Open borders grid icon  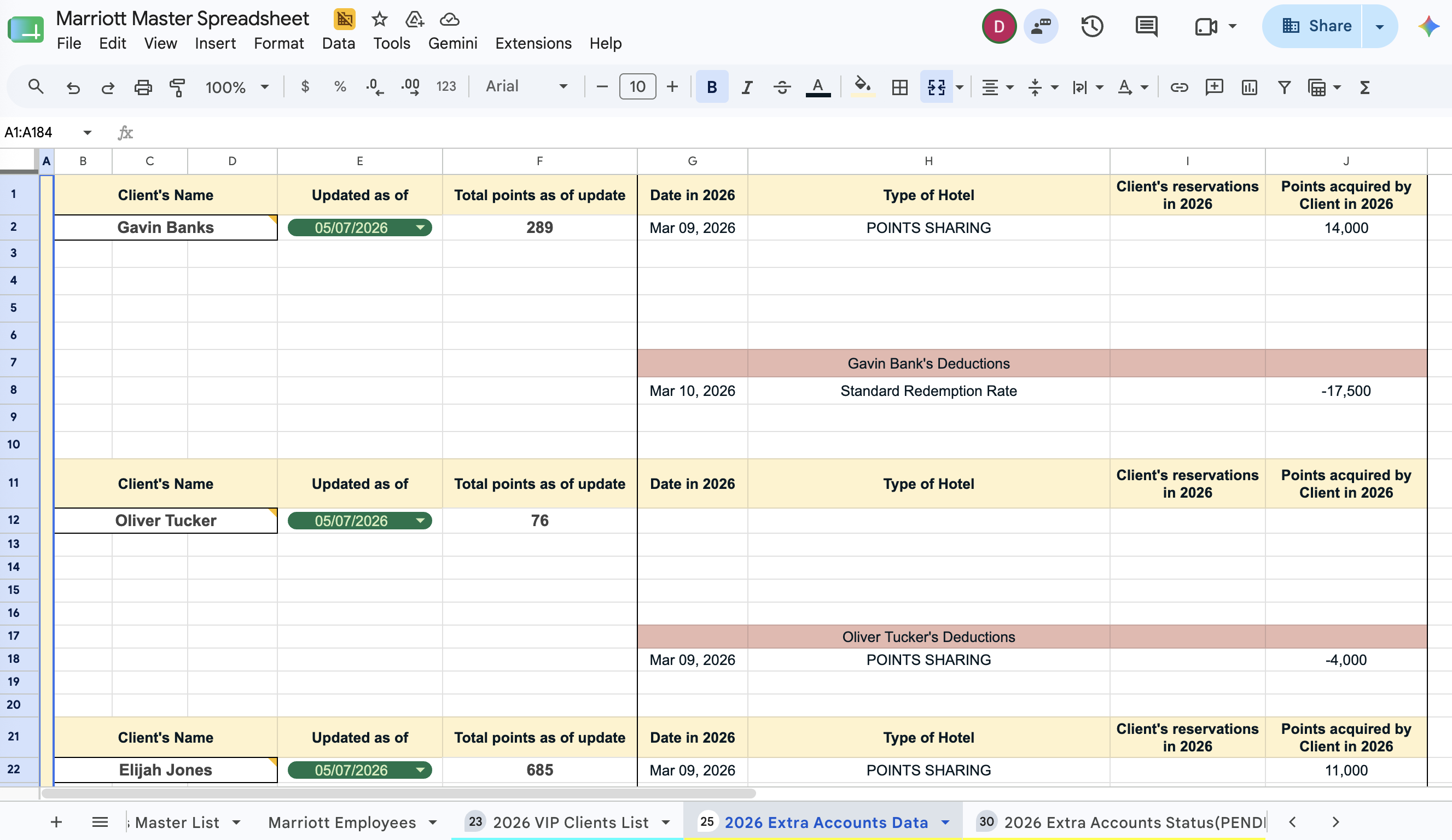click(899, 87)
